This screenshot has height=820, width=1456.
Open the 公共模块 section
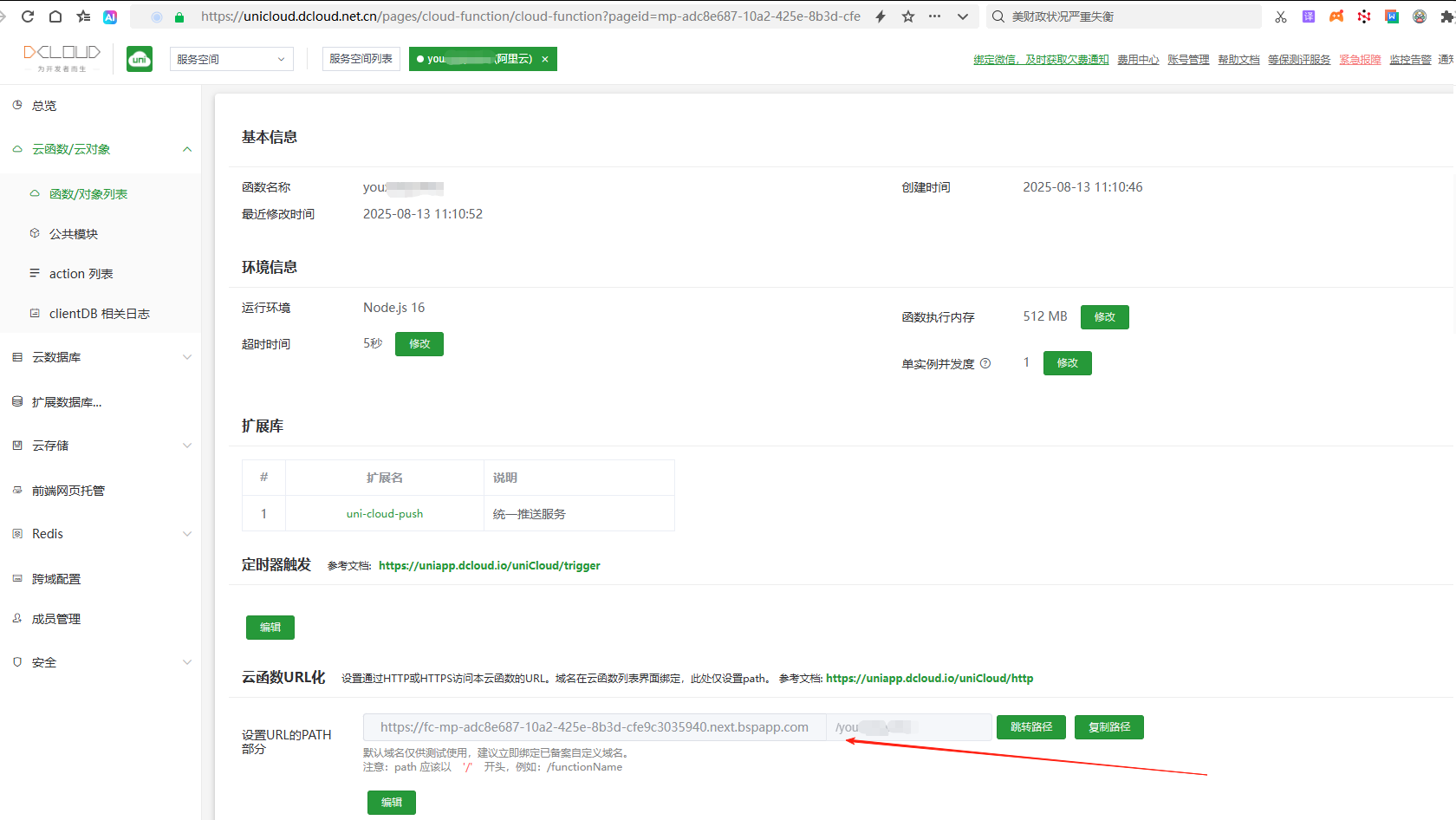click(73, 232)
